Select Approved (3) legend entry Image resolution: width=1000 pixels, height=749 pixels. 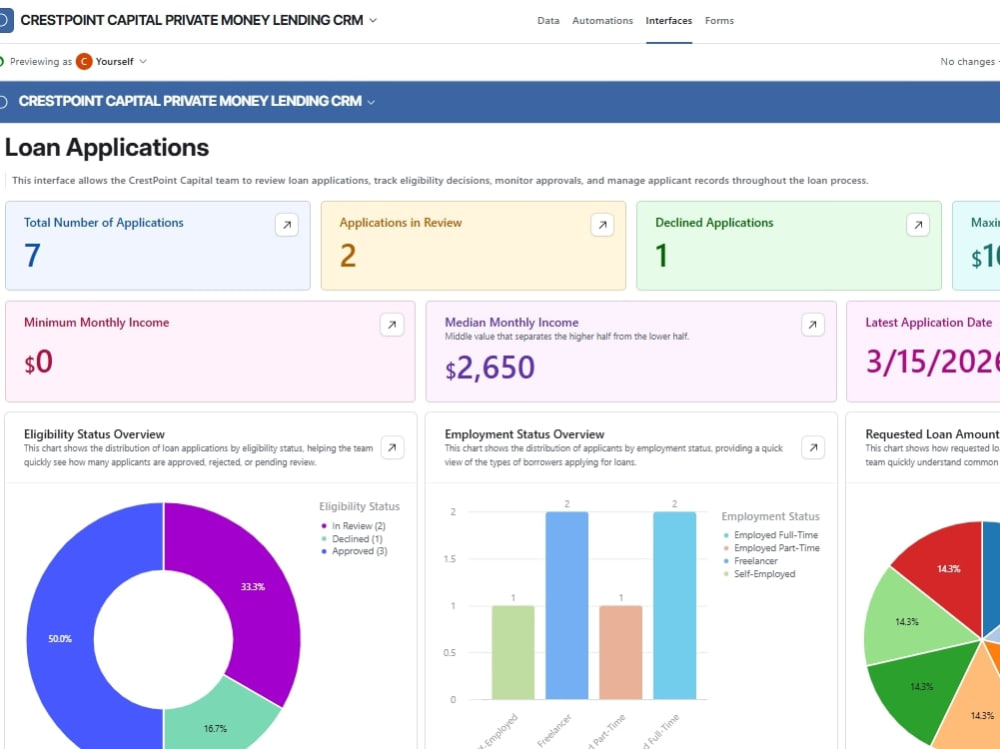tap(355, 551)
